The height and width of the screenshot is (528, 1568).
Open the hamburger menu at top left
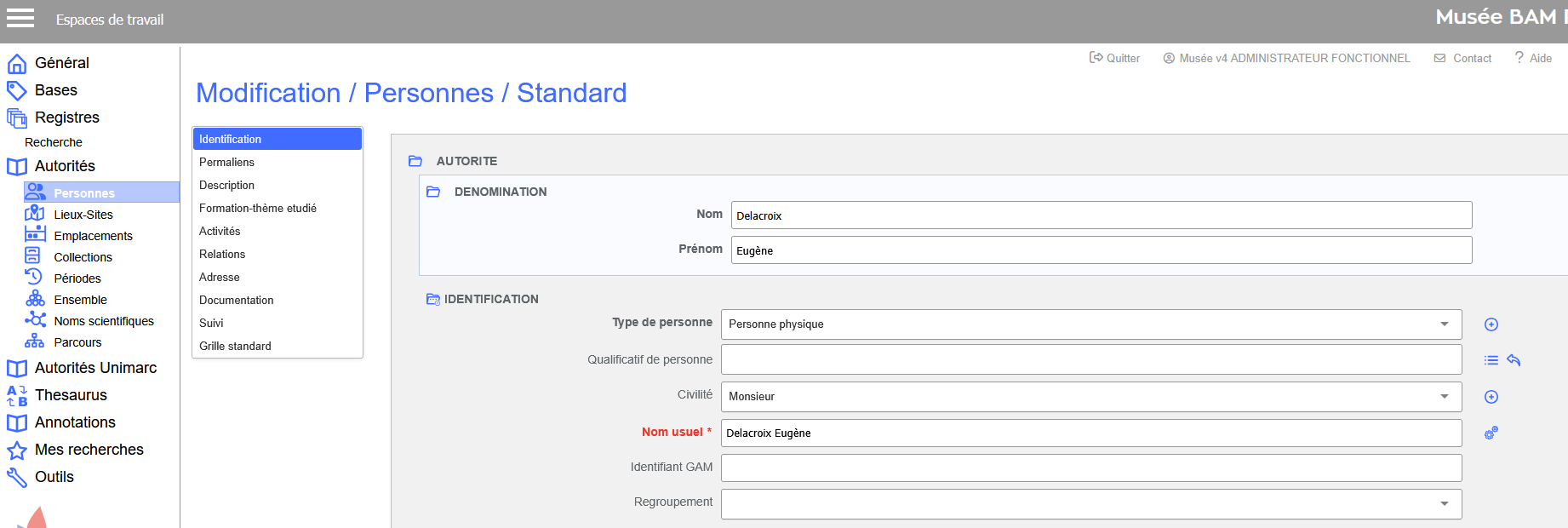click(20, 18)
